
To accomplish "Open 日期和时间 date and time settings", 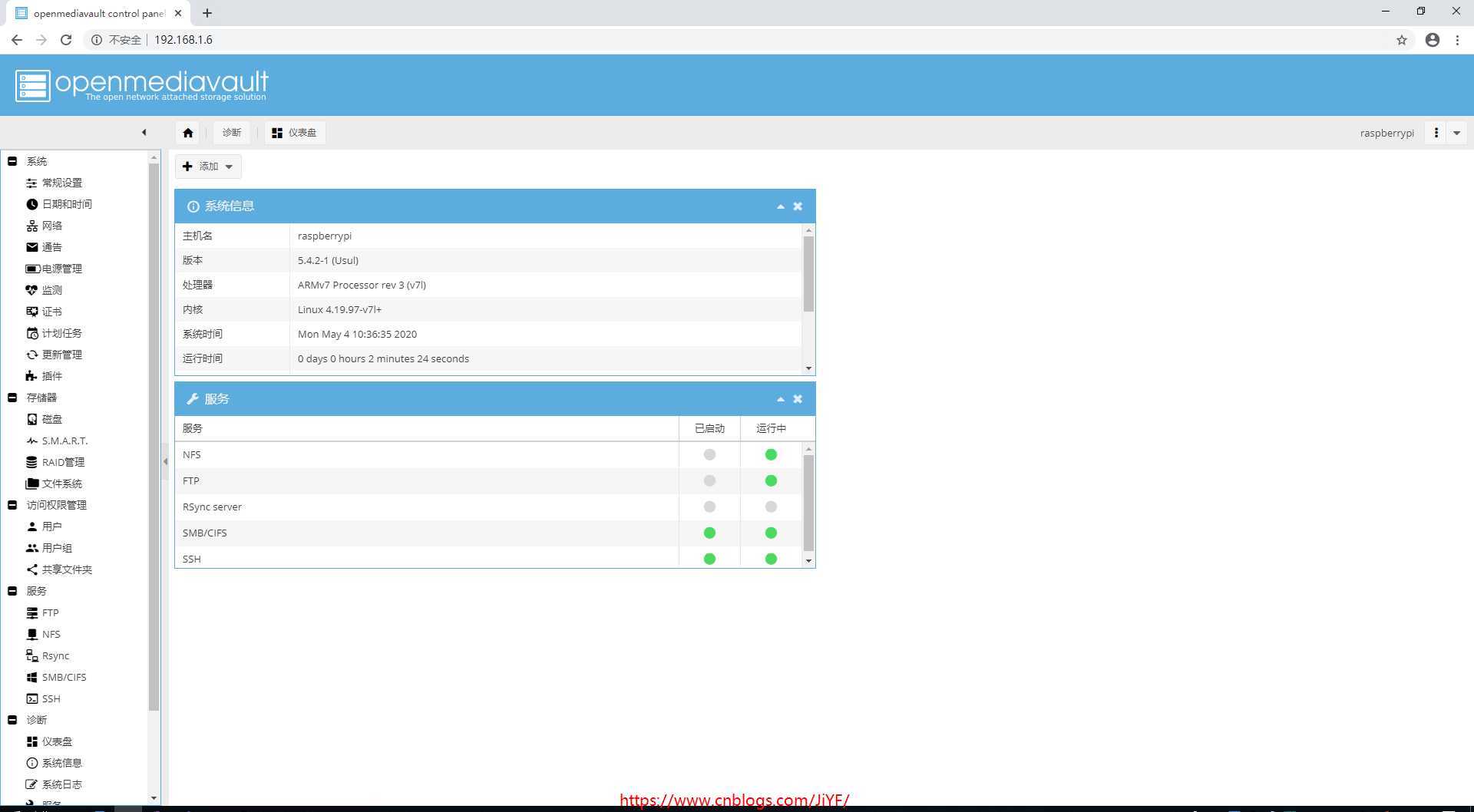I will (x=67, y=204).
